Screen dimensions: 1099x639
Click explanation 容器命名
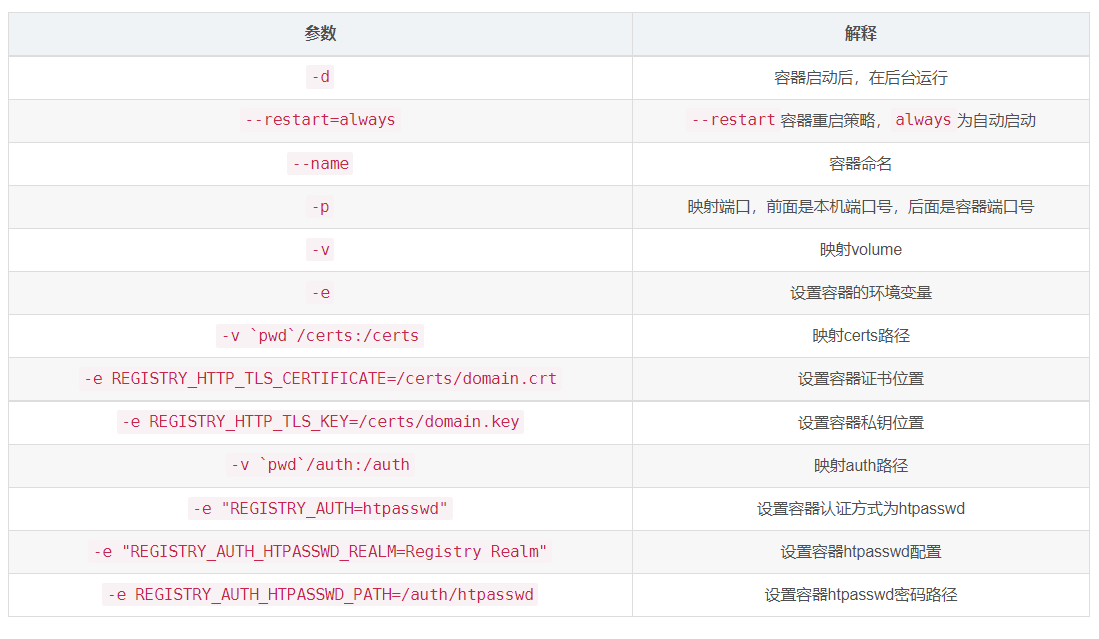tap(861, 164)
